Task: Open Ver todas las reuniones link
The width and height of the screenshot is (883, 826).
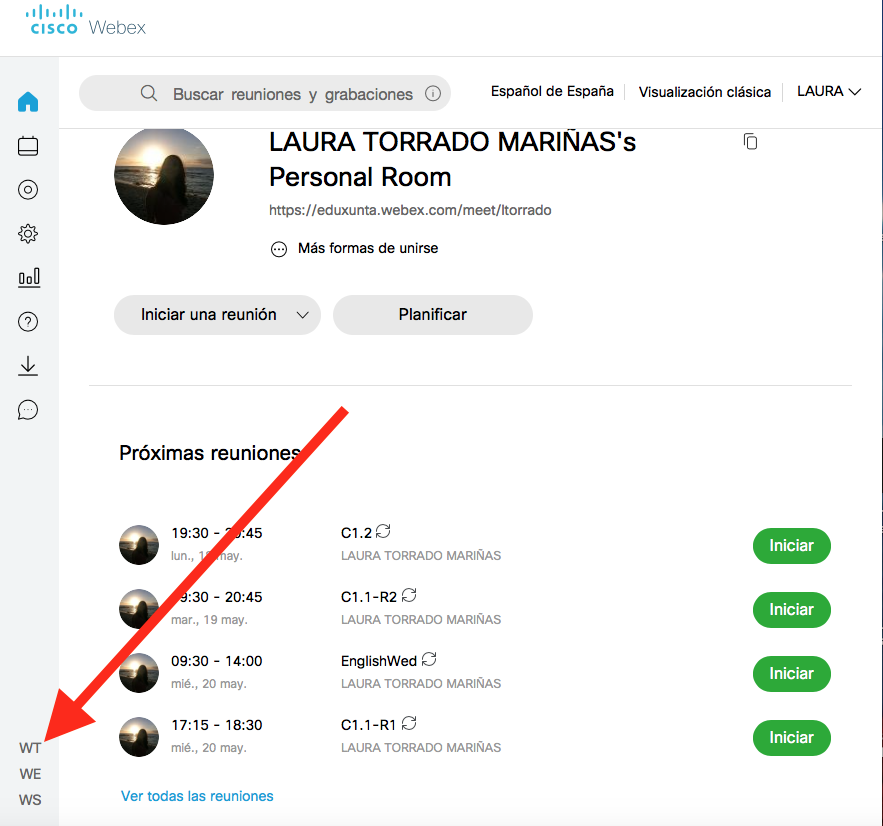Action: pos(197,796)
